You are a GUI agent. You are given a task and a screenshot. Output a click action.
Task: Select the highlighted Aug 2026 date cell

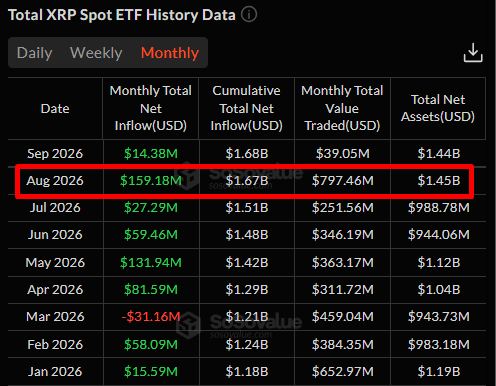[x=55, y=180]
